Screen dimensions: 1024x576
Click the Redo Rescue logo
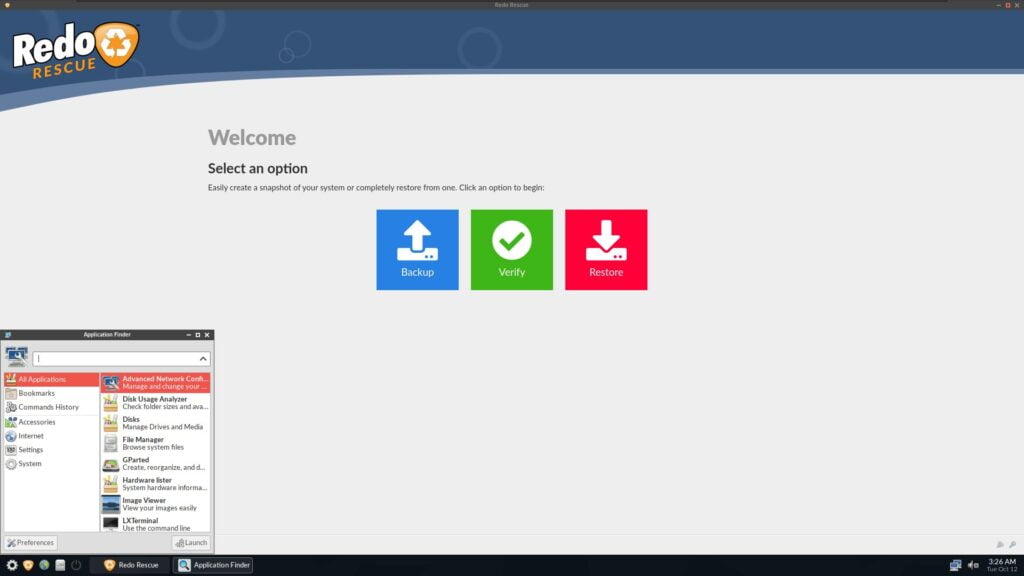point(76,50)
